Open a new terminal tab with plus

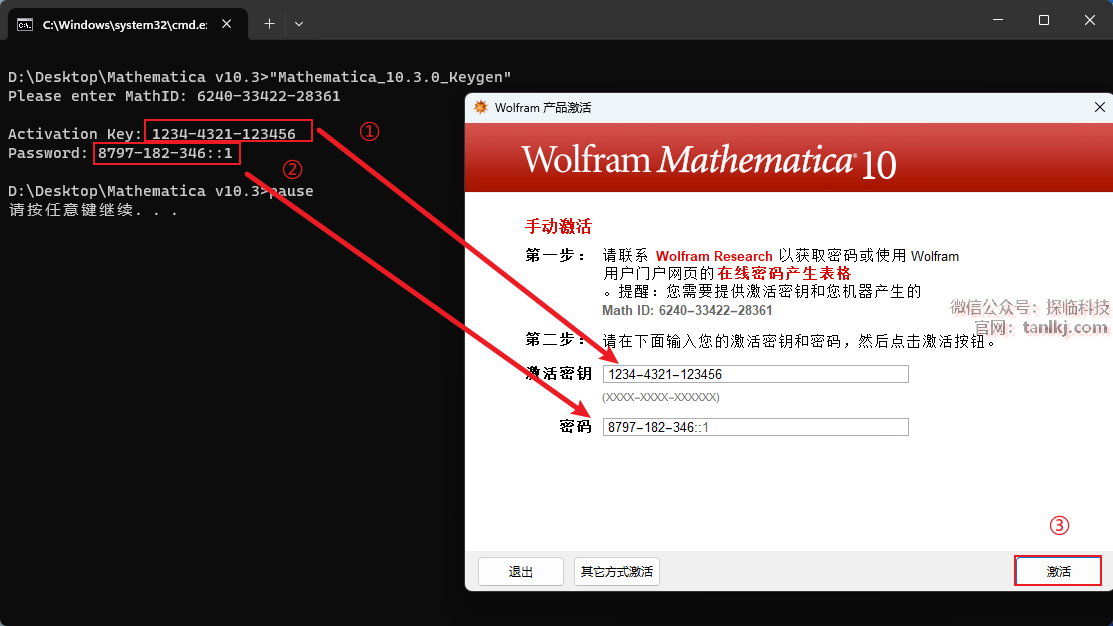click(x=269, y=24)
